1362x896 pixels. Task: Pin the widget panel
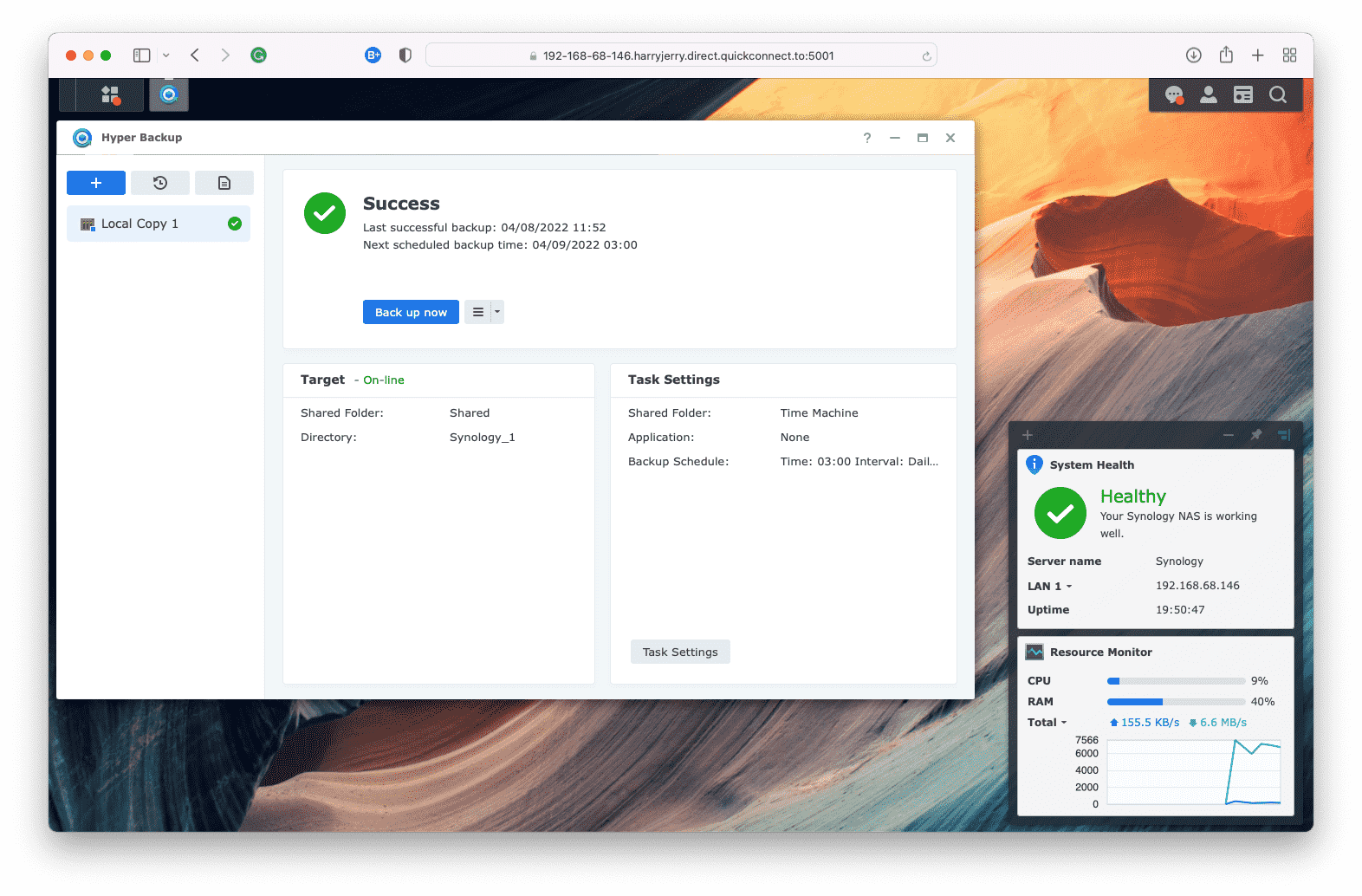coord(1256,435)
